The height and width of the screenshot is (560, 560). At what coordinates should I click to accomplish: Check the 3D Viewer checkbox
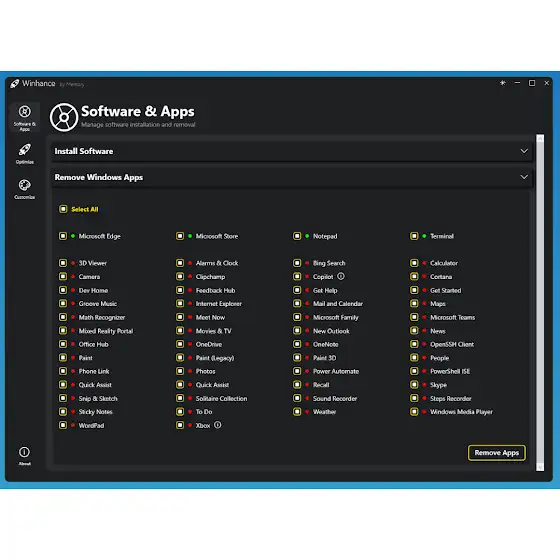63,263
